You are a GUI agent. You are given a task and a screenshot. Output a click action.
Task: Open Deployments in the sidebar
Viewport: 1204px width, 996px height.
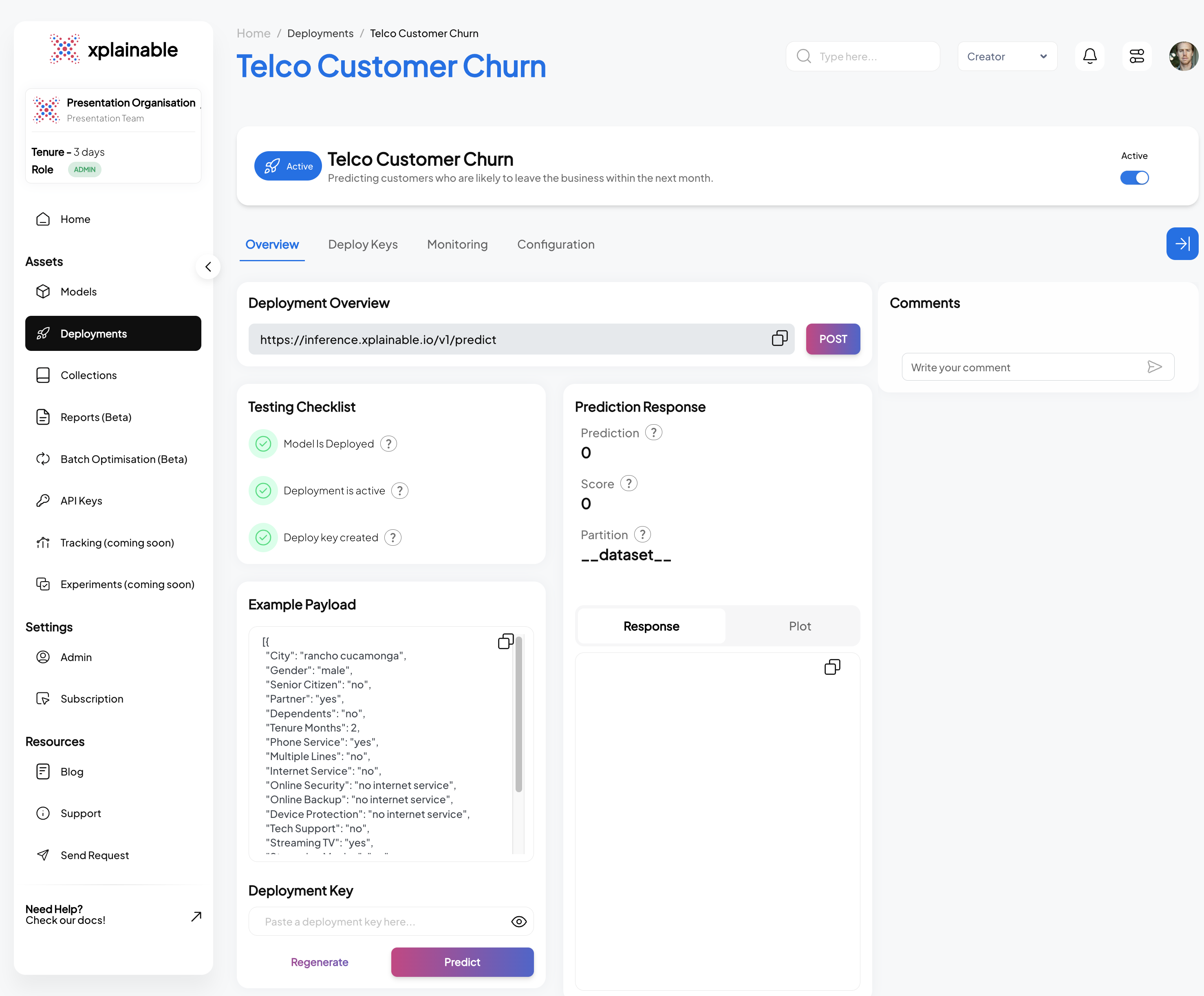pos(113,333)
